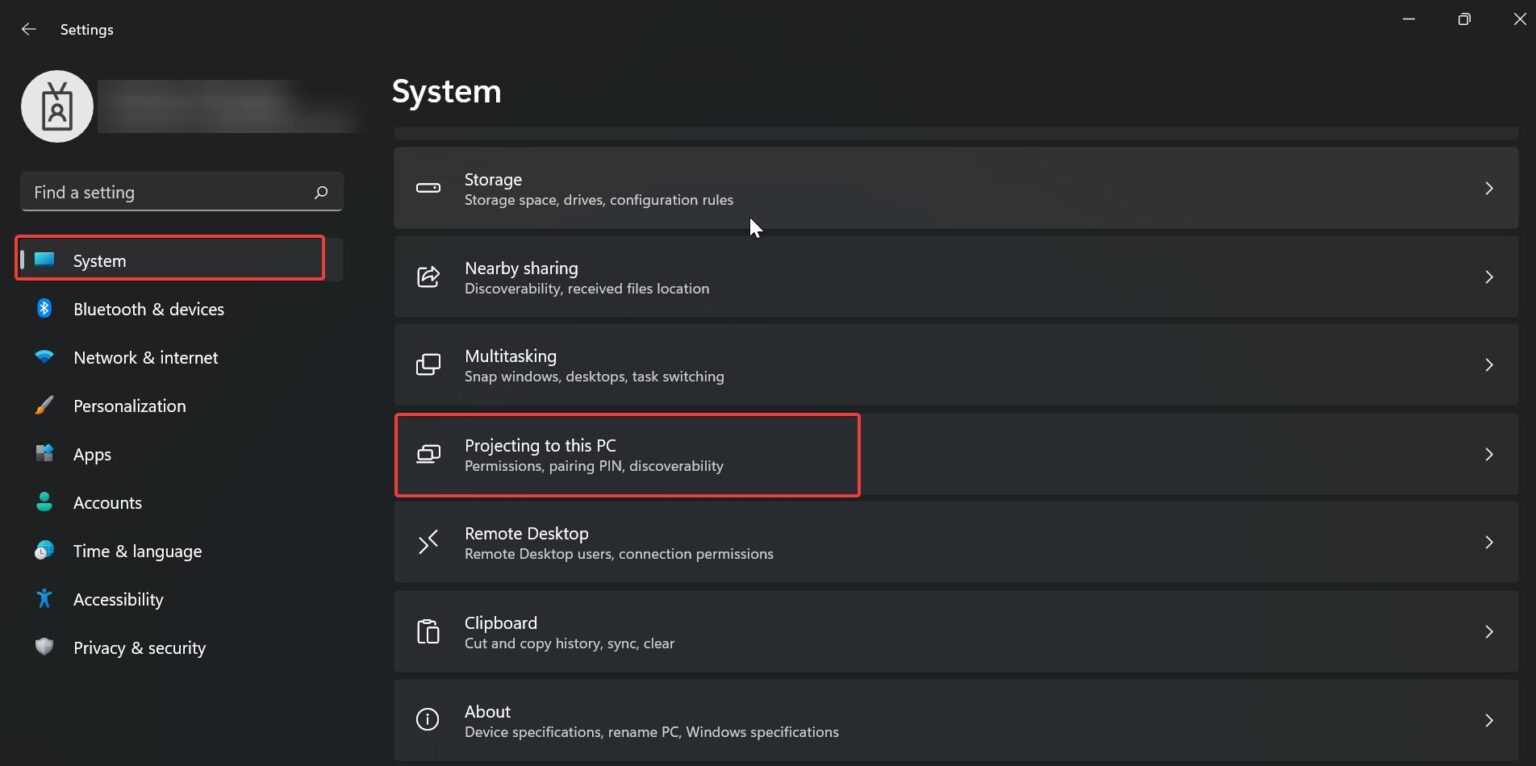Click the search magnifier in Find a setting
This screenshot has height=766, width=1536.
[320, 191]
